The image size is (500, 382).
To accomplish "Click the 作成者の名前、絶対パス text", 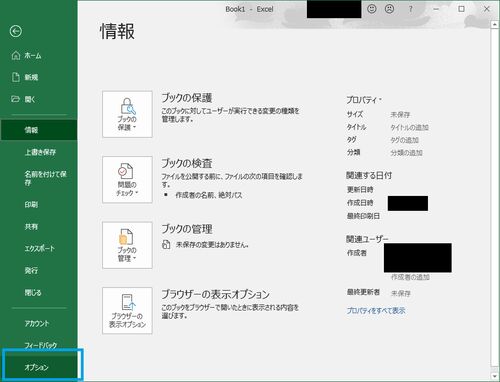I will point(209,195).
